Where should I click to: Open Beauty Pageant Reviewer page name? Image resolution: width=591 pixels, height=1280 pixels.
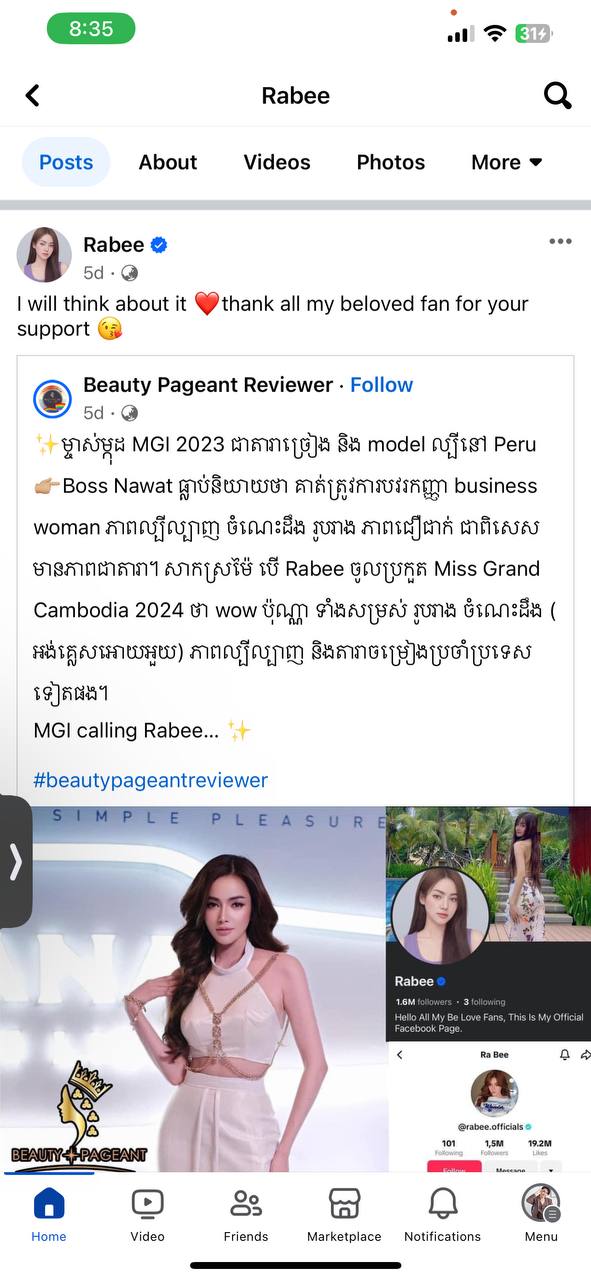click(208, 385)
